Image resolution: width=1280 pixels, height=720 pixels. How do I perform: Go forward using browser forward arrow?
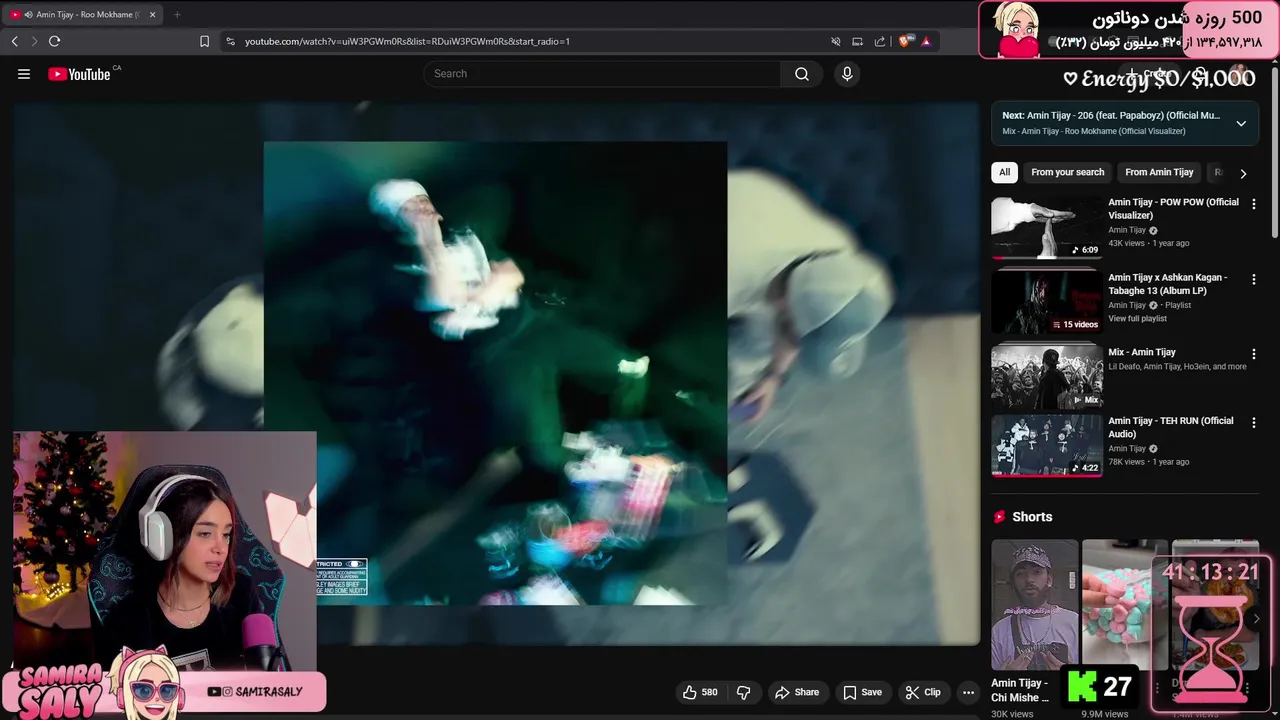tap(34, 41)
